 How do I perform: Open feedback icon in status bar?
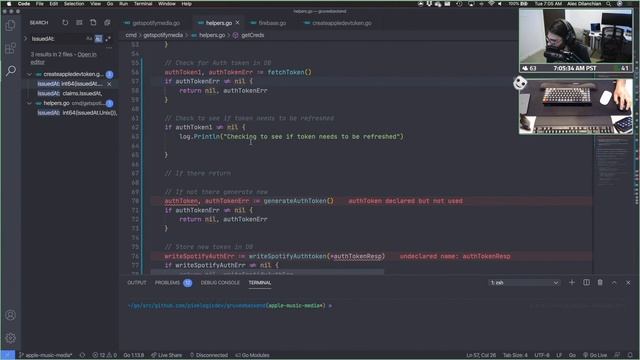617,355
